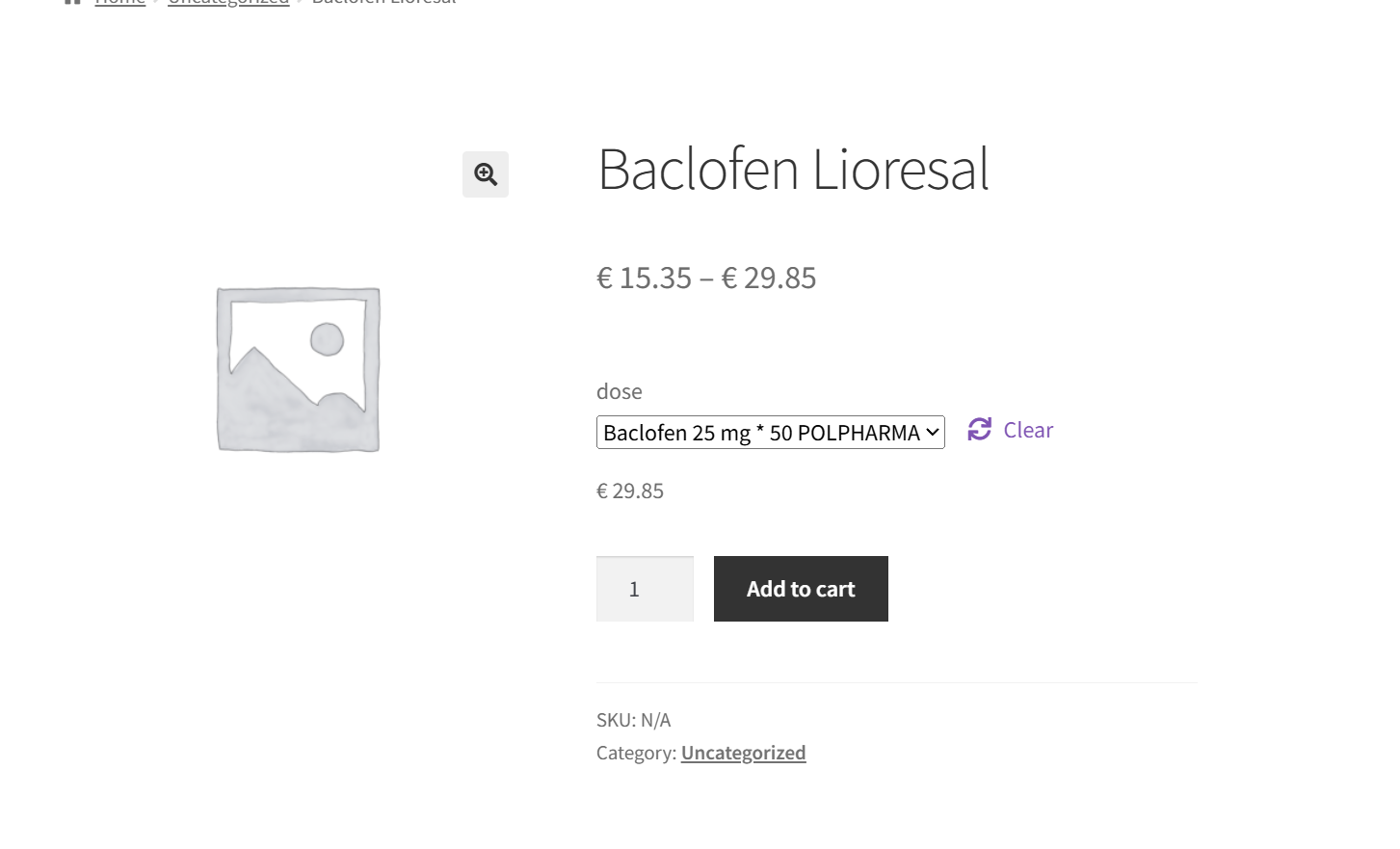The image size is (1400, 849).
Task: Go to Home via the breadcrumb link
Action: click(120, 2)
